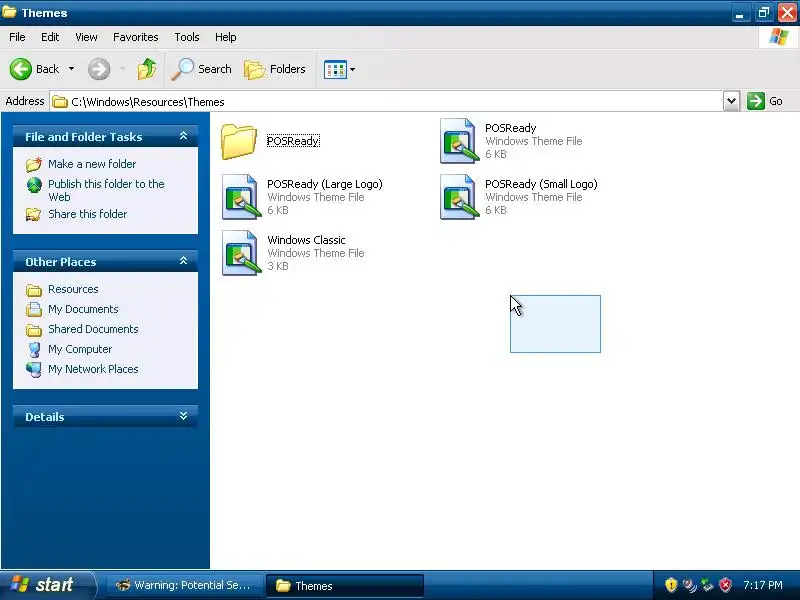The width and height of the screenshot is (800, 600).
Task: Click the folder icon in the Themes title bar
Action: [9, 11]
